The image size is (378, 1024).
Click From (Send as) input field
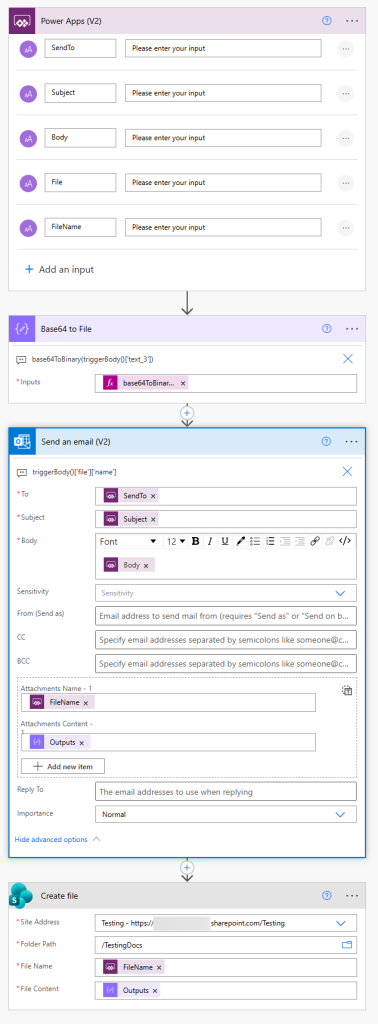[x=226, y=615]
